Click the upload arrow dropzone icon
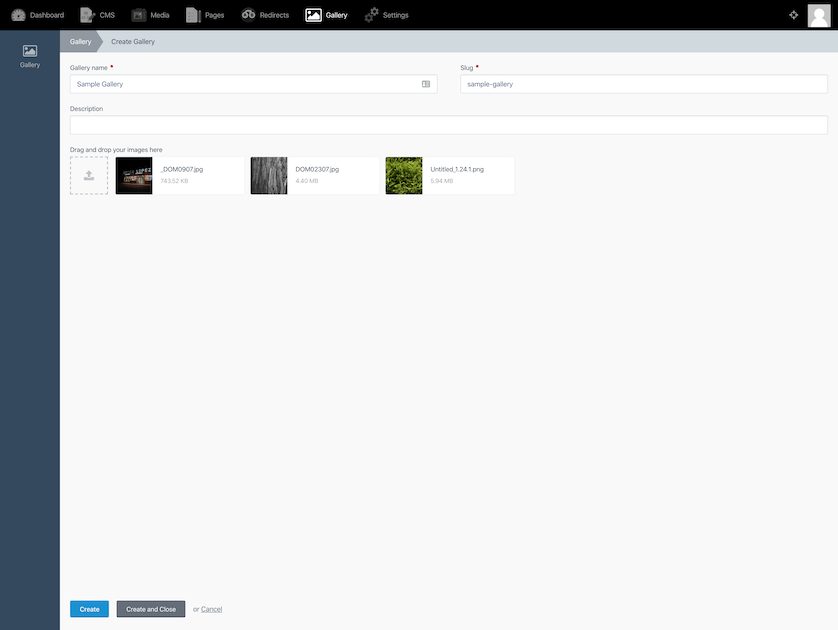 [89, 175]
